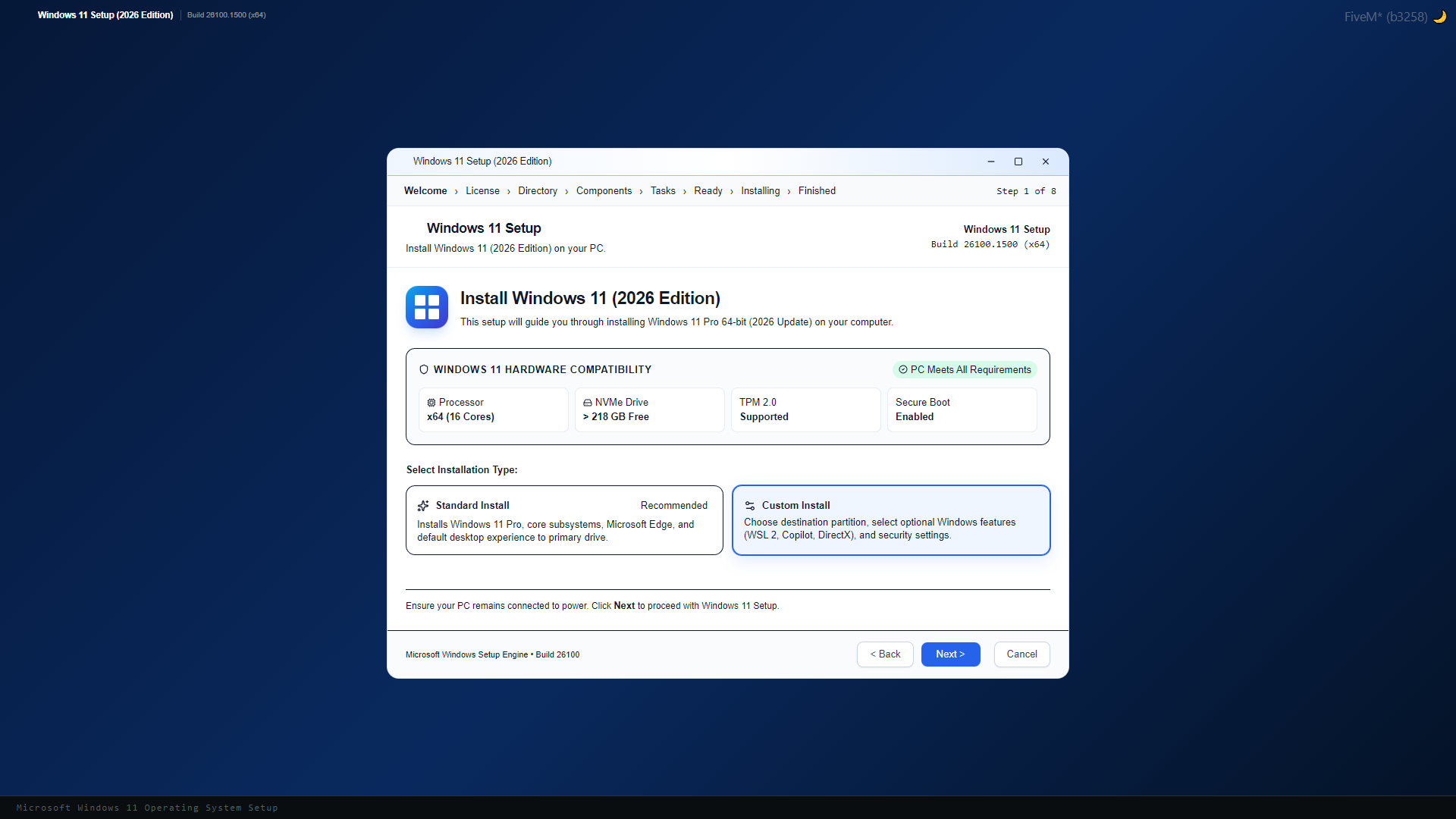This screenshot has width=1456, height=819.
Task: Click the Custom Install sliders icon
Action: [x=750, y=506]
